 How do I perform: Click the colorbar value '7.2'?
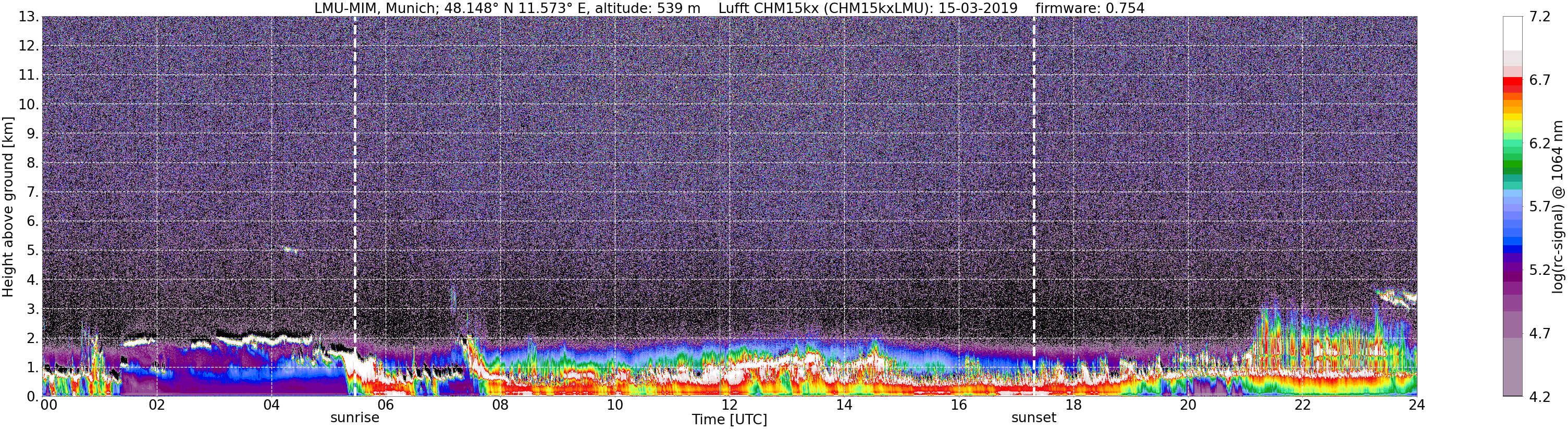(1539, 17)
